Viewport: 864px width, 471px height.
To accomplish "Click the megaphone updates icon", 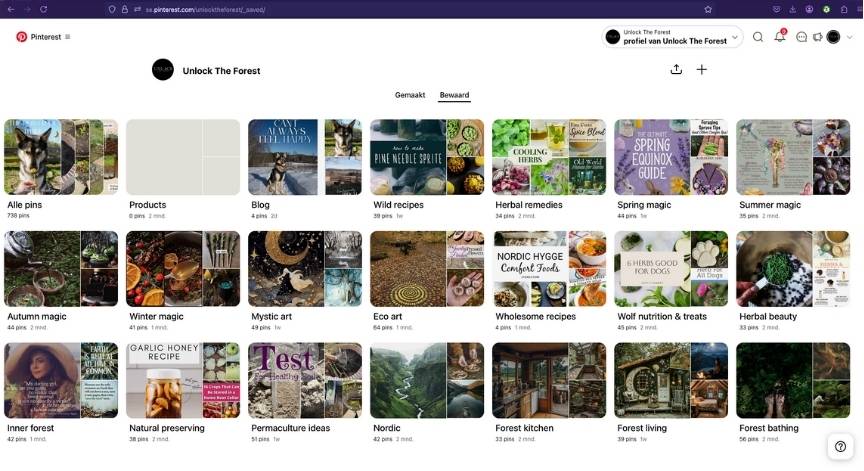I will pyautogui.click(x=817, y=37).
